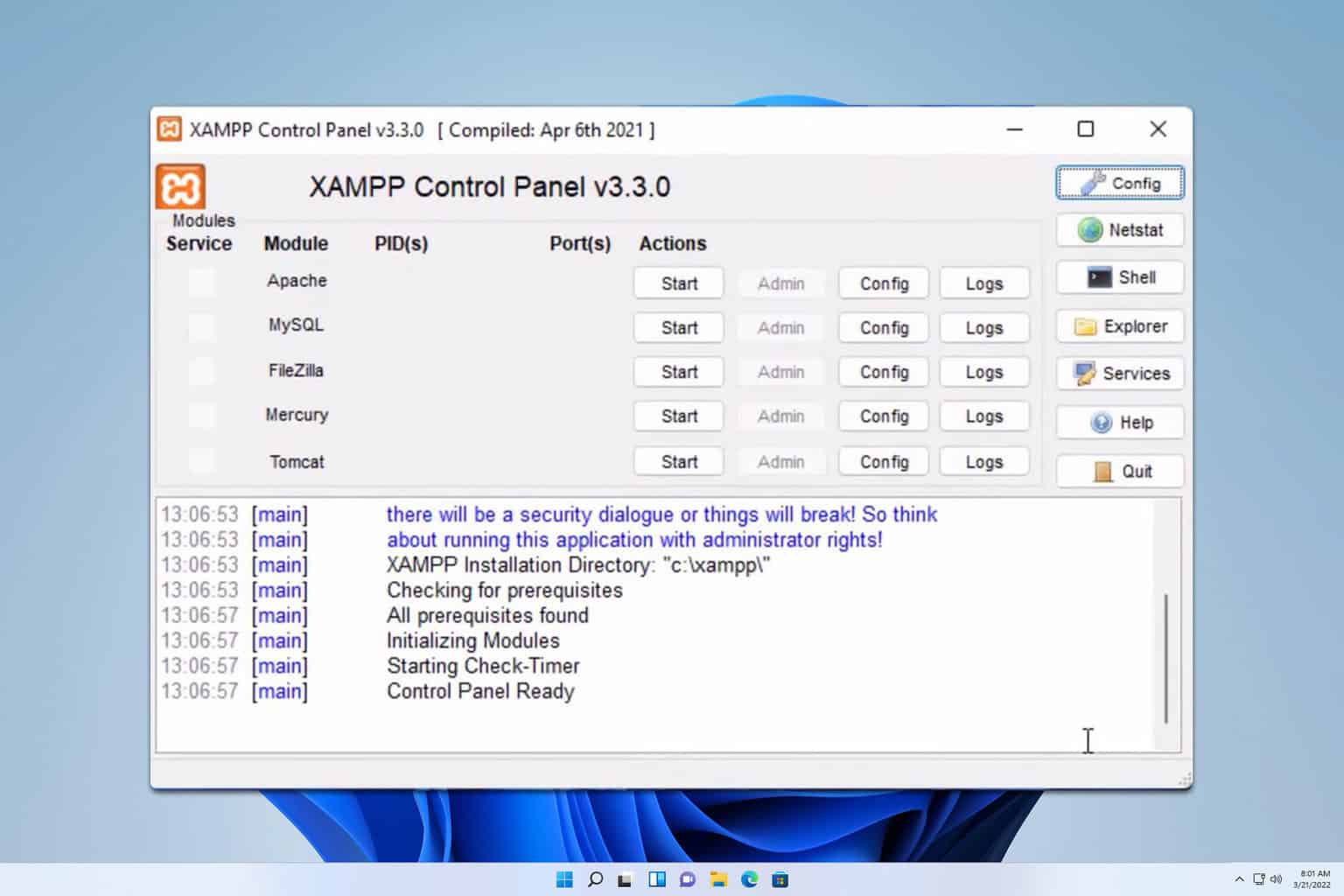
Task: Click the "PID(s)" column header
Action: [401, 243]
